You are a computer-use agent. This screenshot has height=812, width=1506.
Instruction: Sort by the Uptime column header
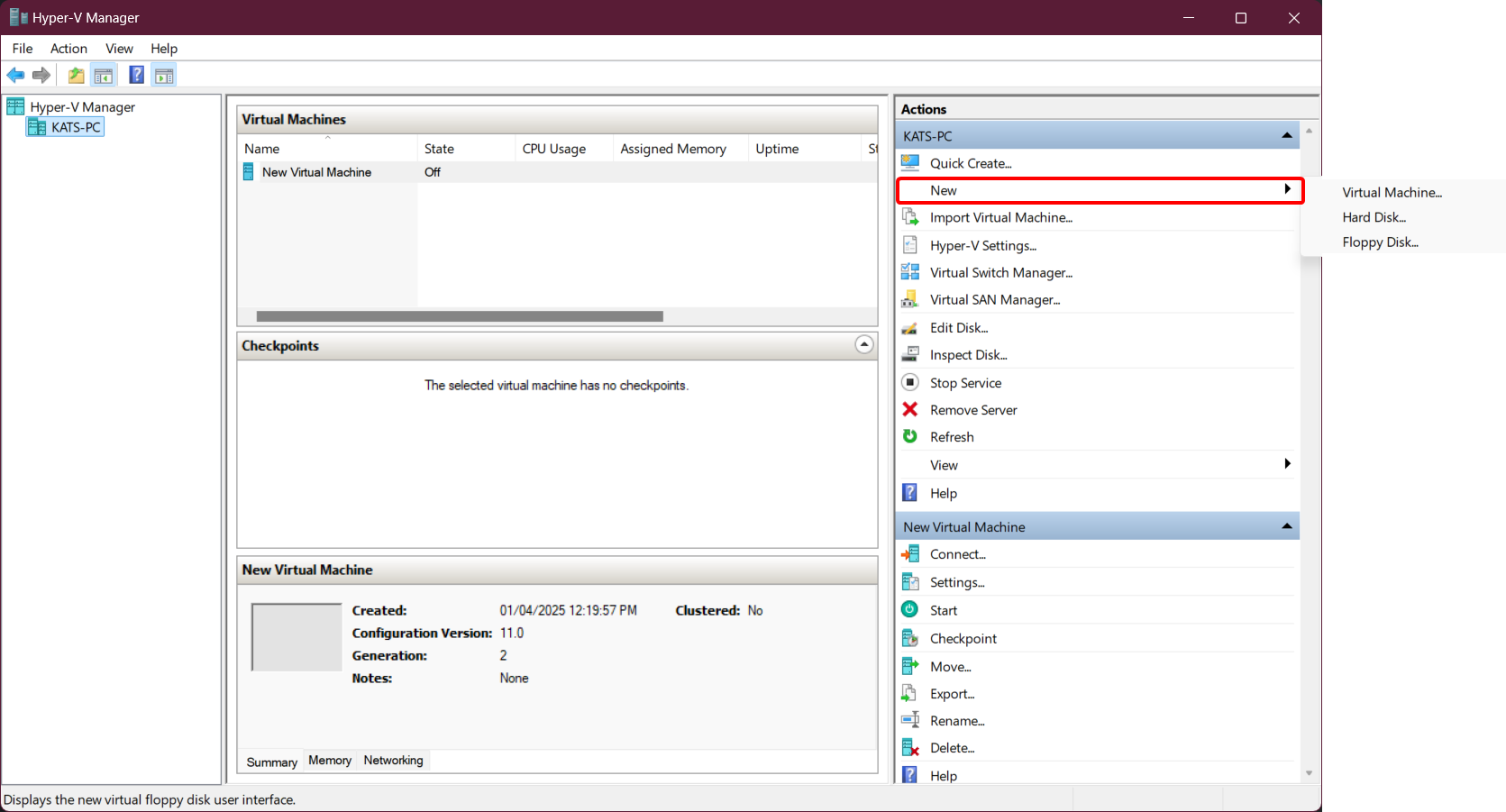tap(804, 149)
